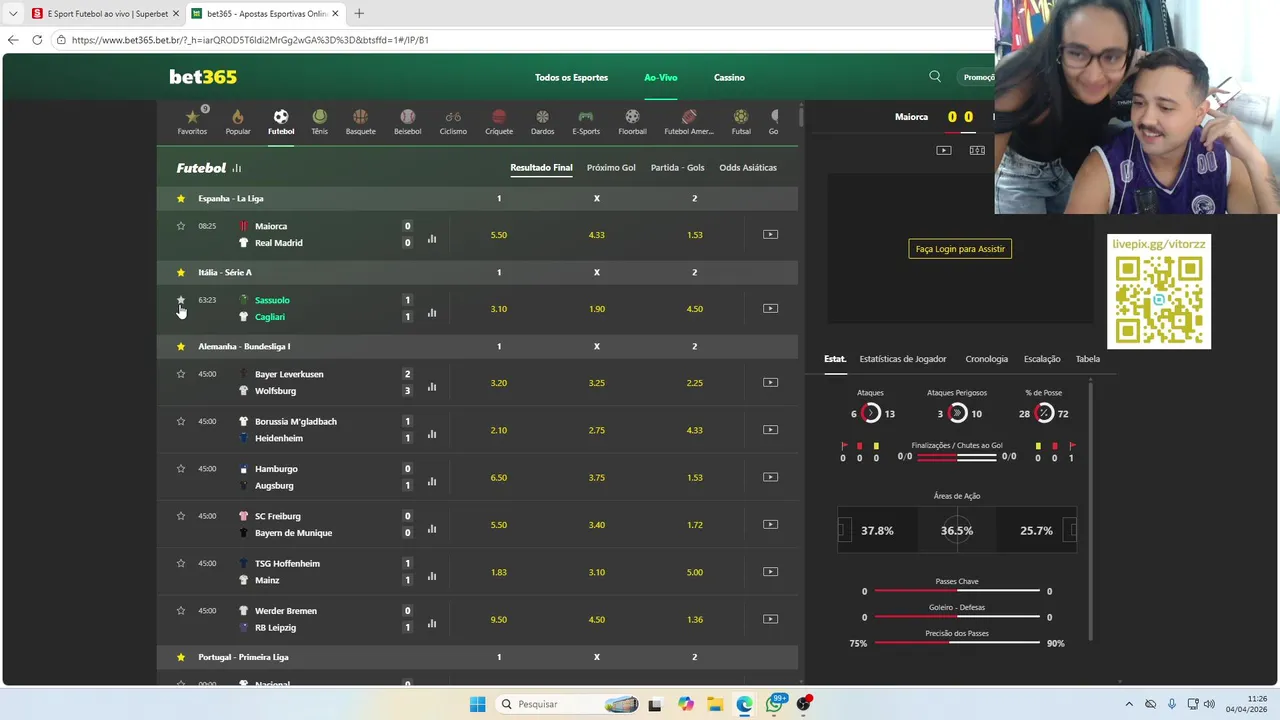Bet on Maiorca win at 5.50
Image resolution: width=1280 pixels, height=720 pixels.
(499, 235)
